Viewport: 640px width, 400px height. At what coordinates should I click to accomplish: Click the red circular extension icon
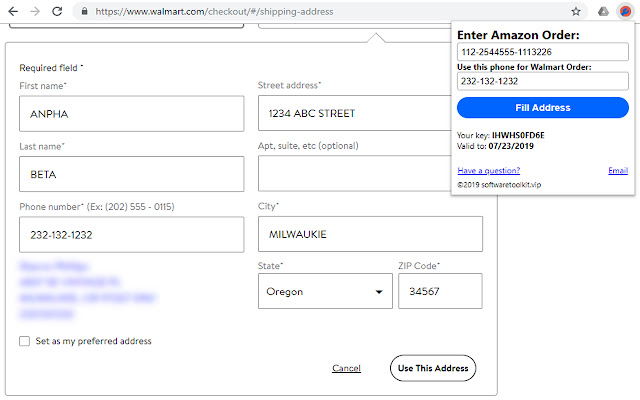click(x=625, y=11)
